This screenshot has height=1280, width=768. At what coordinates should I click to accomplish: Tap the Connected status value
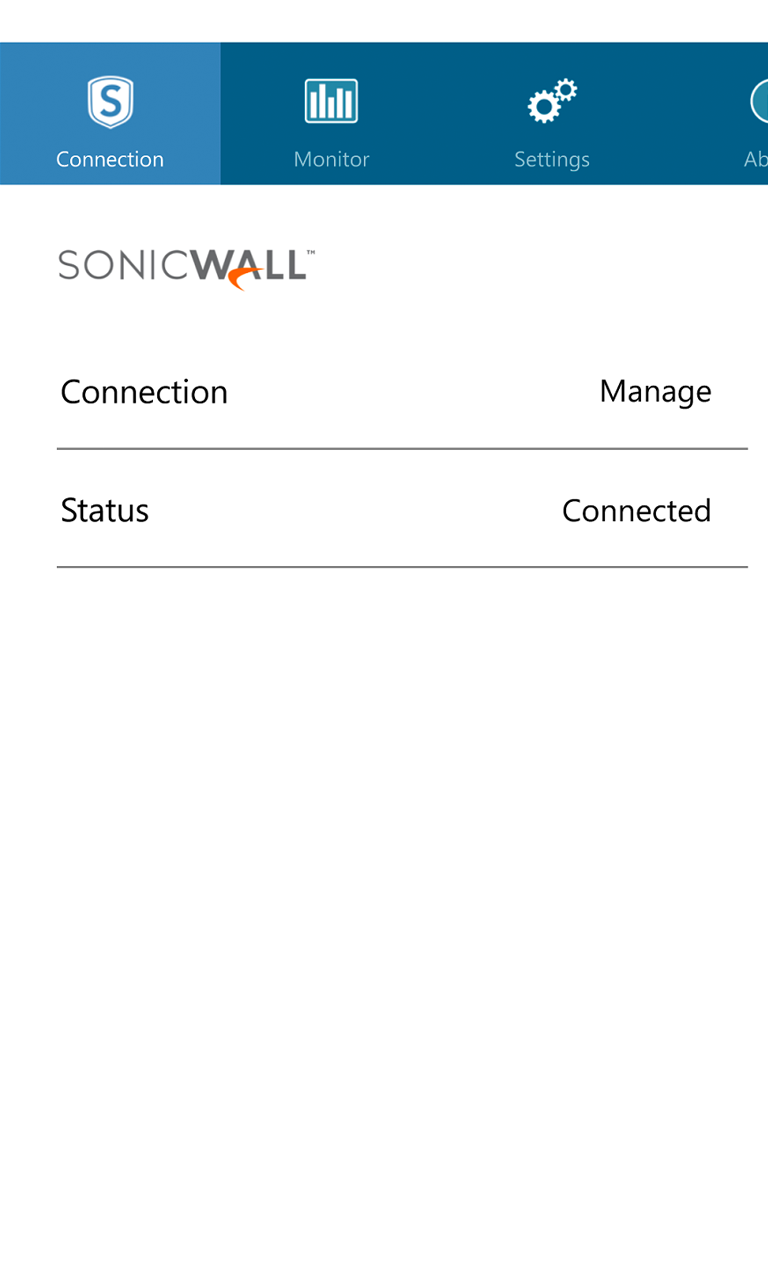636,510
